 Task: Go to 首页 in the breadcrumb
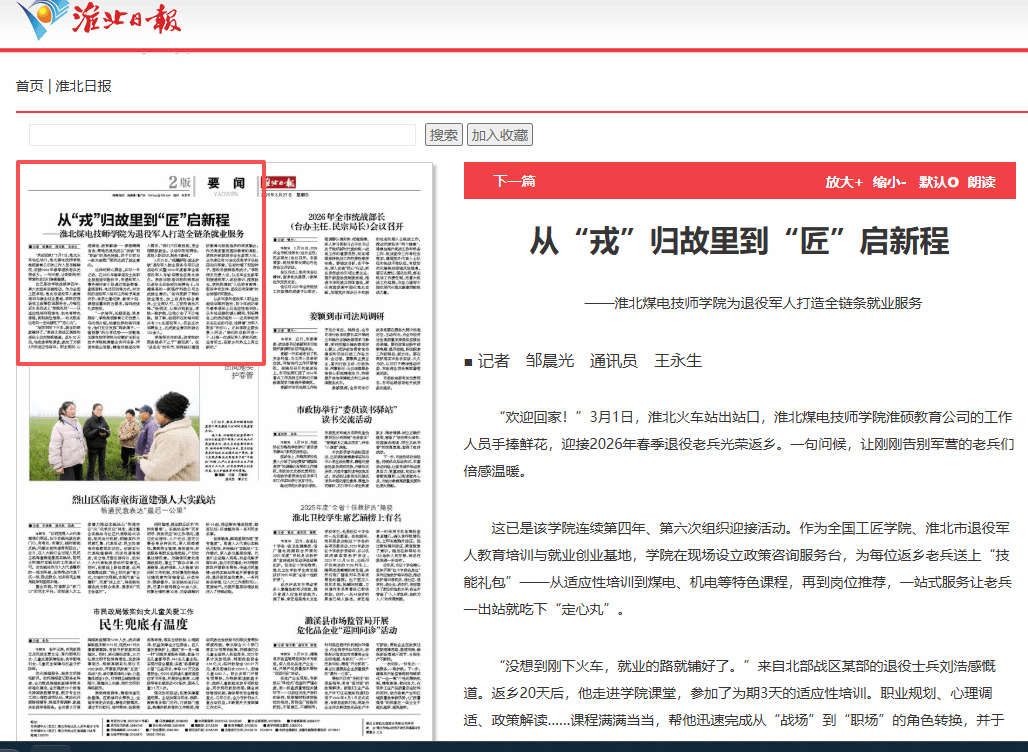click(29, 86)
